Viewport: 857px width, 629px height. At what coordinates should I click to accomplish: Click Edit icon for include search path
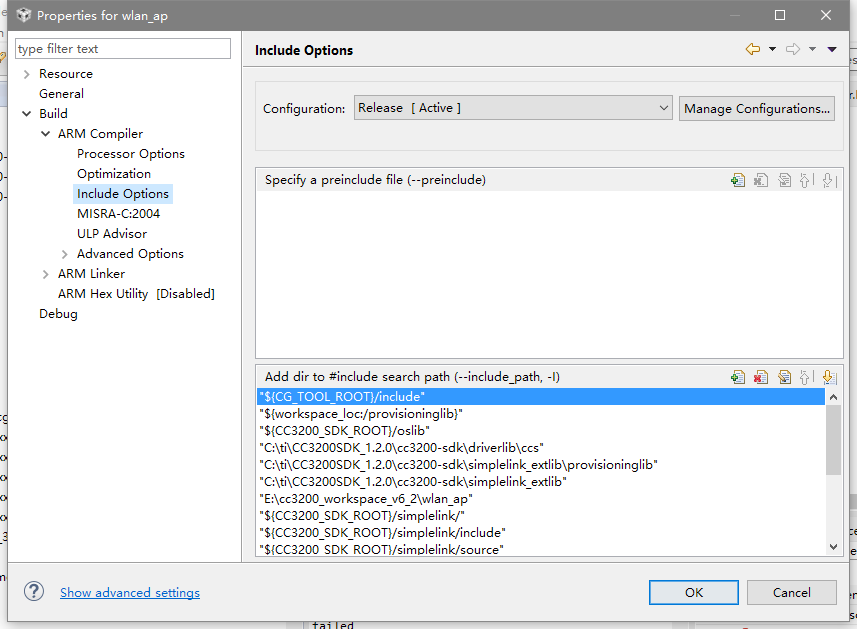[x=784, y=377]
